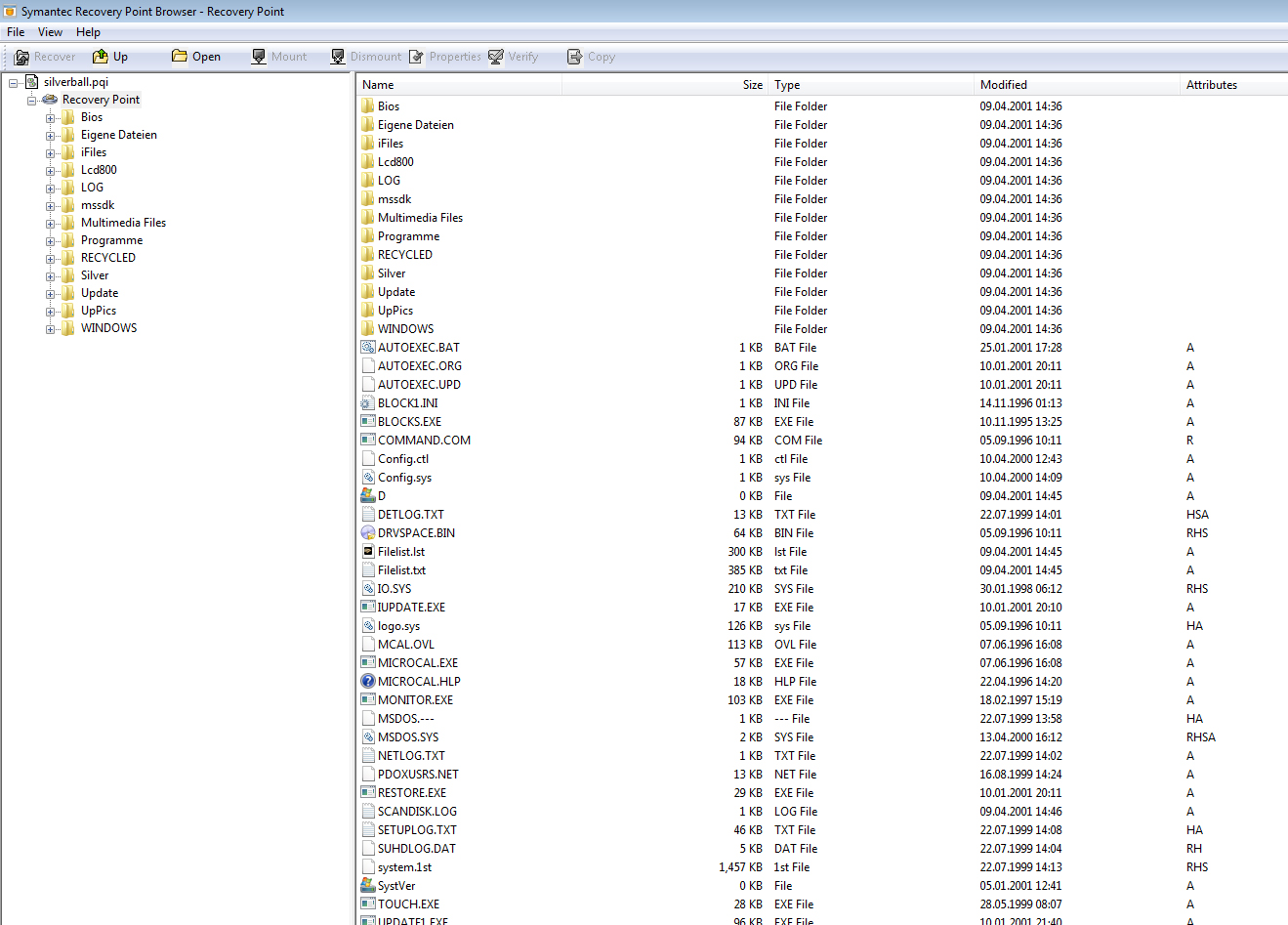Click the Open folder toolbar icon
This screenshot has height=925, width=1288.
tap(180, 57)
